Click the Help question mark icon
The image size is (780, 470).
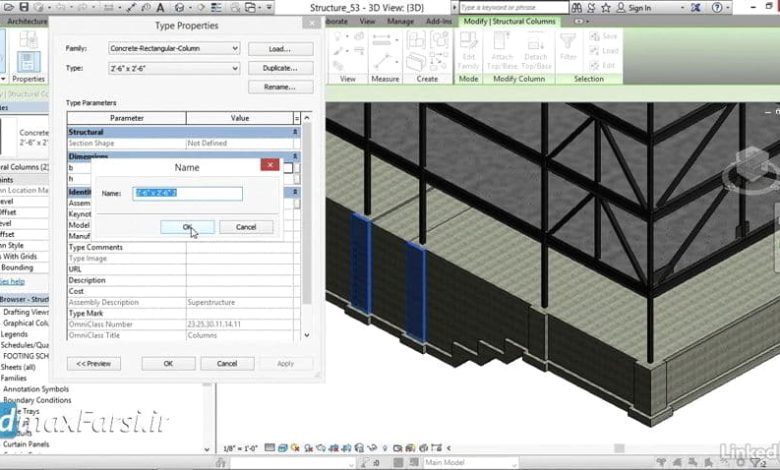point(717,7)
